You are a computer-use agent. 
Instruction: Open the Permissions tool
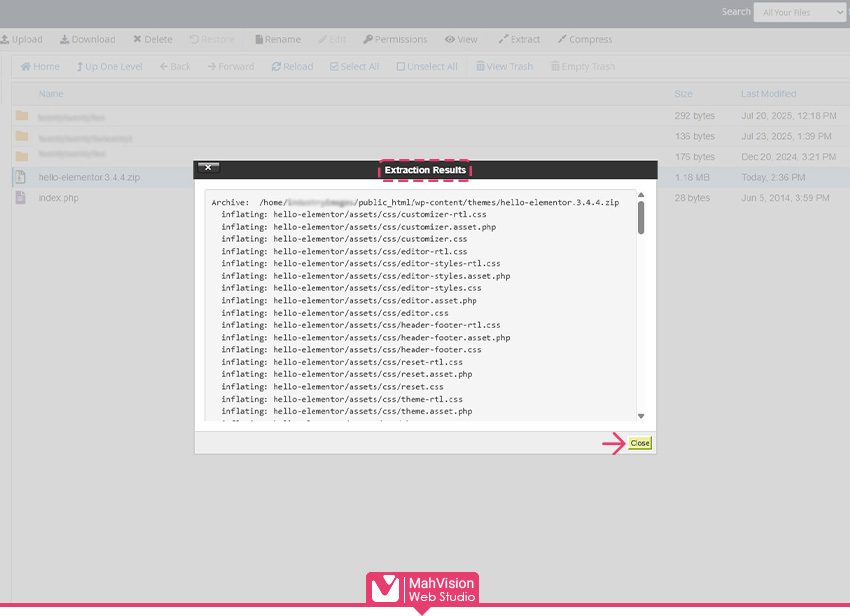[394, 40]
